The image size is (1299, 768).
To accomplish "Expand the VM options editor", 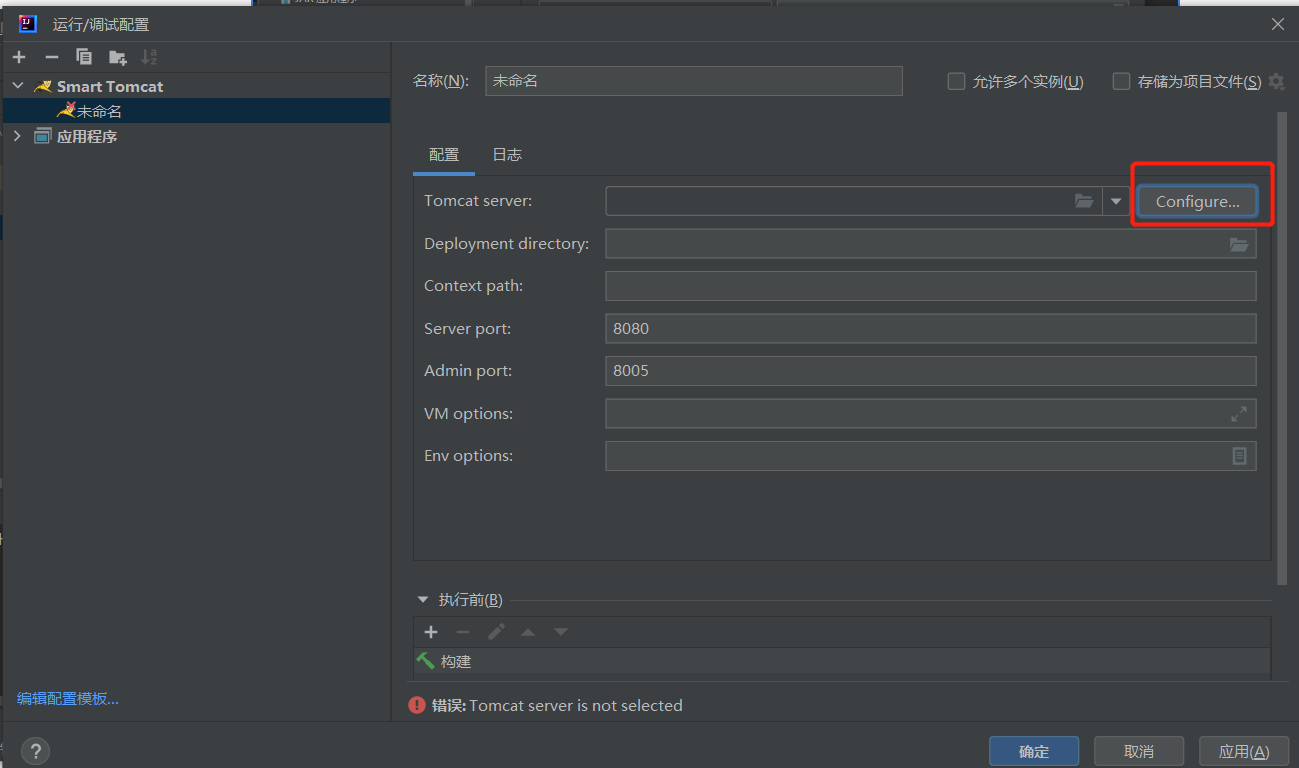I will tap(1239, 413).
